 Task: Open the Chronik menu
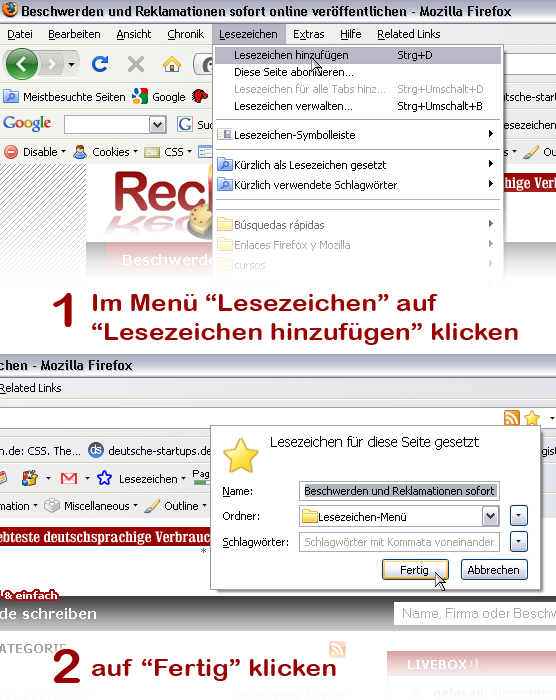[x=185, y=34]
